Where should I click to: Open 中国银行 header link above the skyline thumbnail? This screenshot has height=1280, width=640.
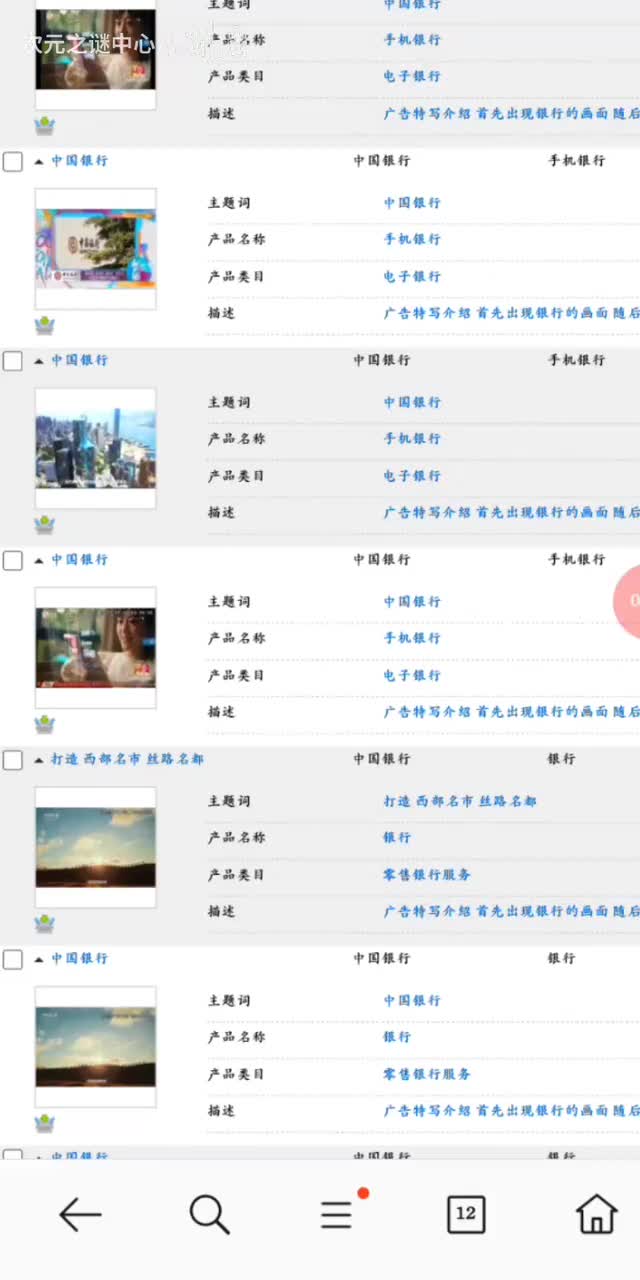click(79, 360)
